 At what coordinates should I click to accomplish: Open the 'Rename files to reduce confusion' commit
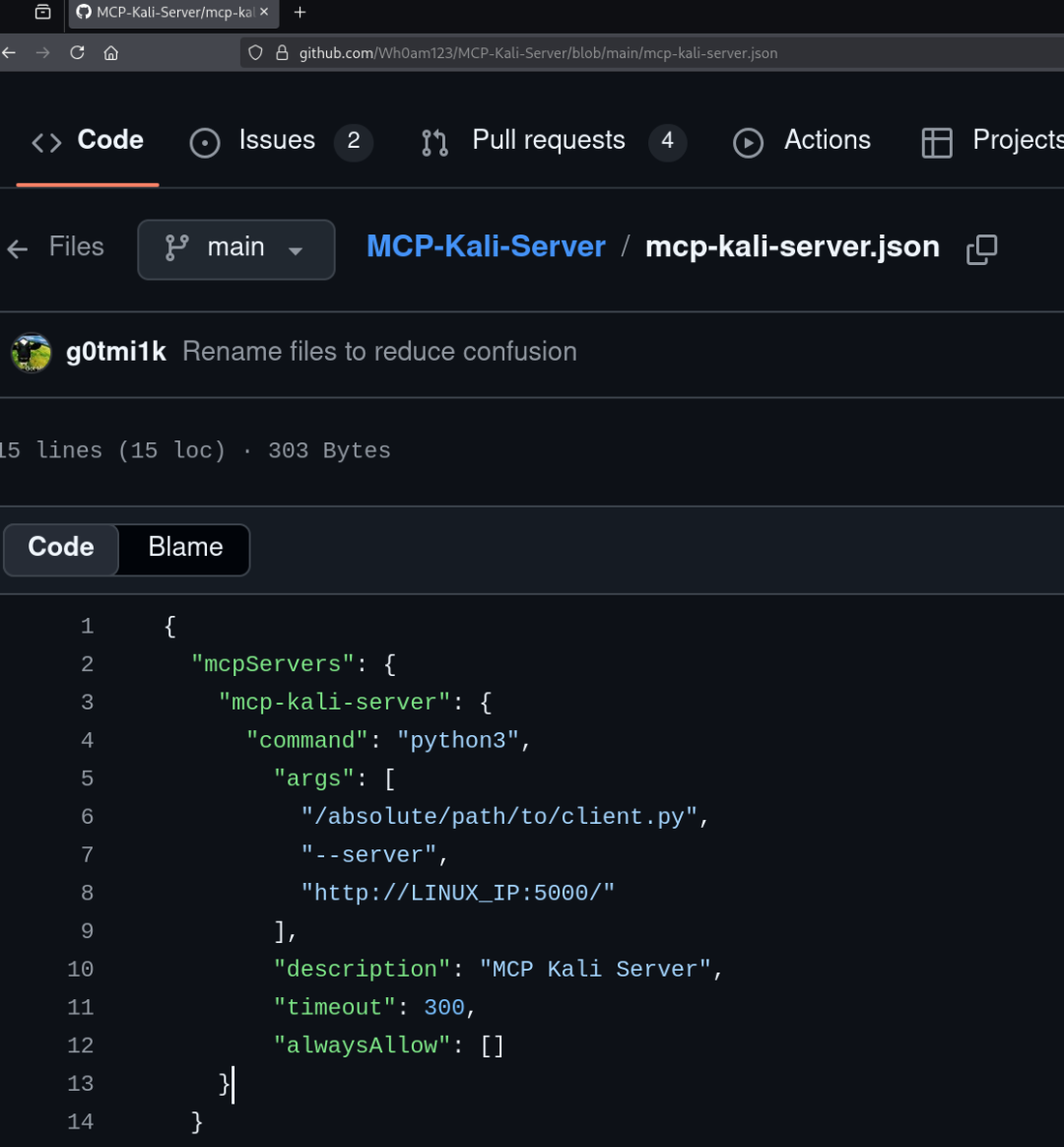coord(379,352)
